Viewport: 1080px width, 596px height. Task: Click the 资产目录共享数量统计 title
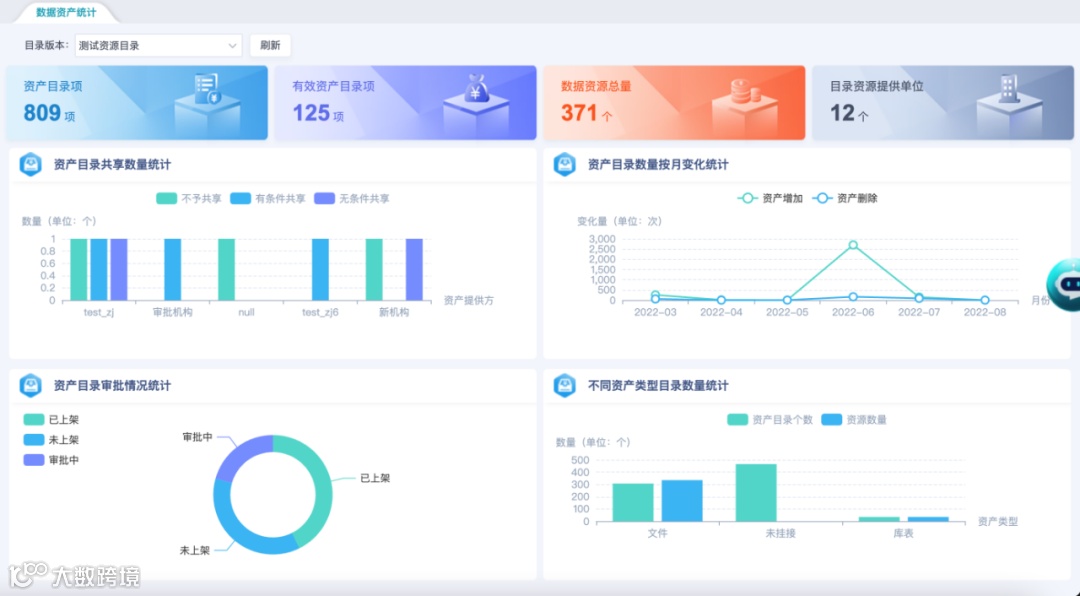[x=112, y=165]
